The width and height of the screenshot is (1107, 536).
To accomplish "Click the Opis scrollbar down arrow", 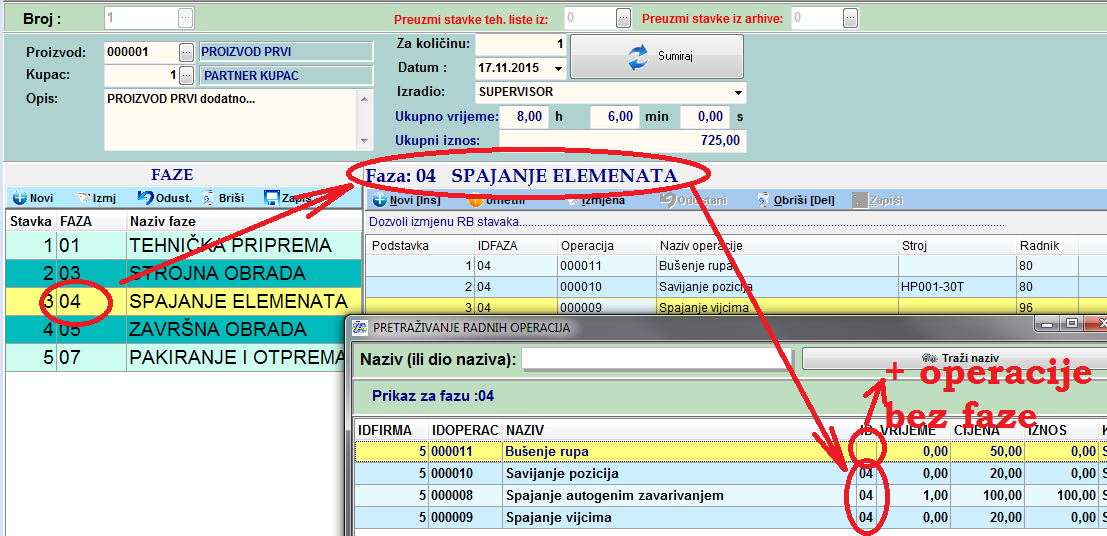I will pos(364,141).
